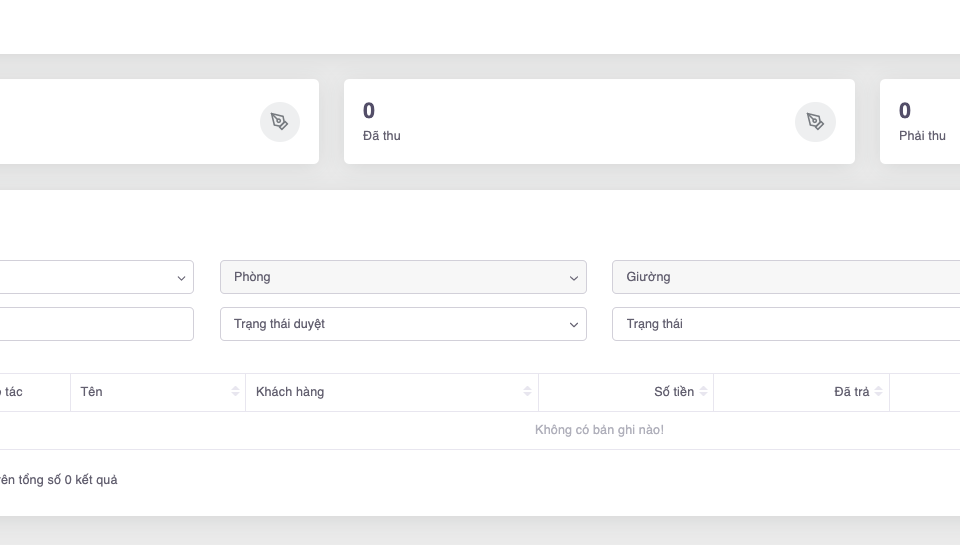Click the sort arrows in the Tên column
Screen dimensions: 960x545
click(236, 392)
